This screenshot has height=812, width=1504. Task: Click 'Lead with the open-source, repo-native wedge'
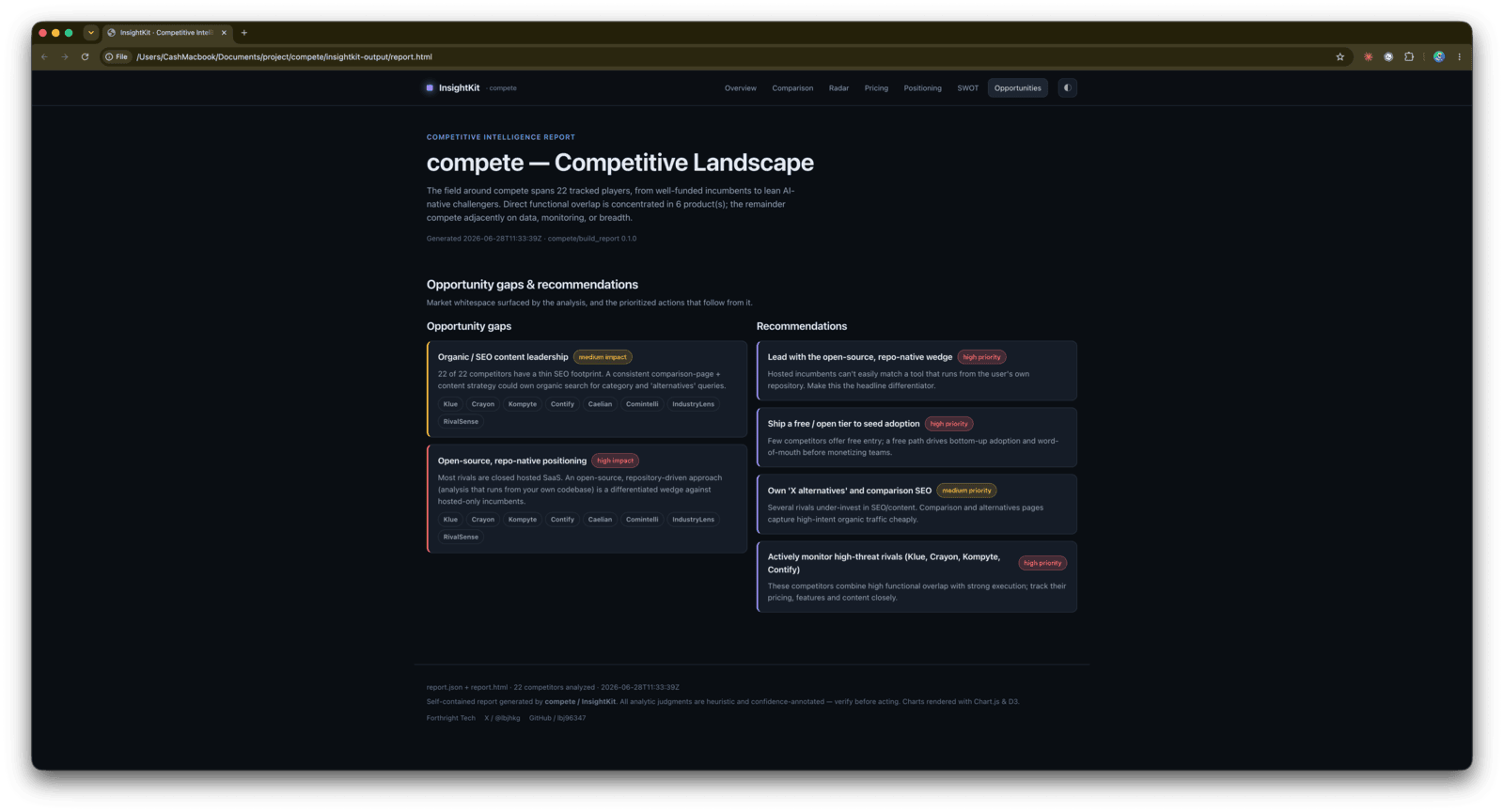(x=860, y=357)
